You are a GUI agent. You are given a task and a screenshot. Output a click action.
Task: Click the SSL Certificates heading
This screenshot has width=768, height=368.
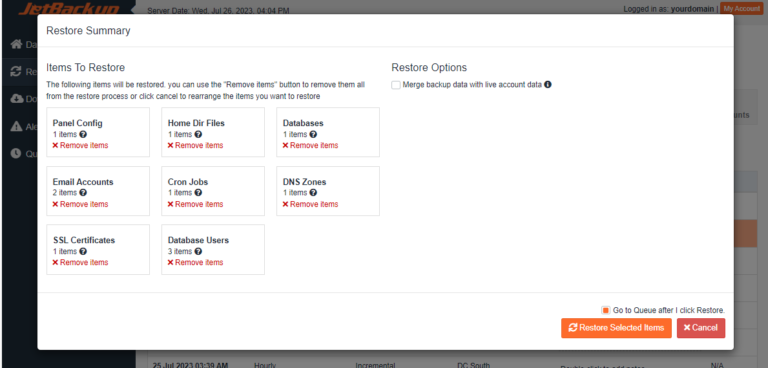84,241
